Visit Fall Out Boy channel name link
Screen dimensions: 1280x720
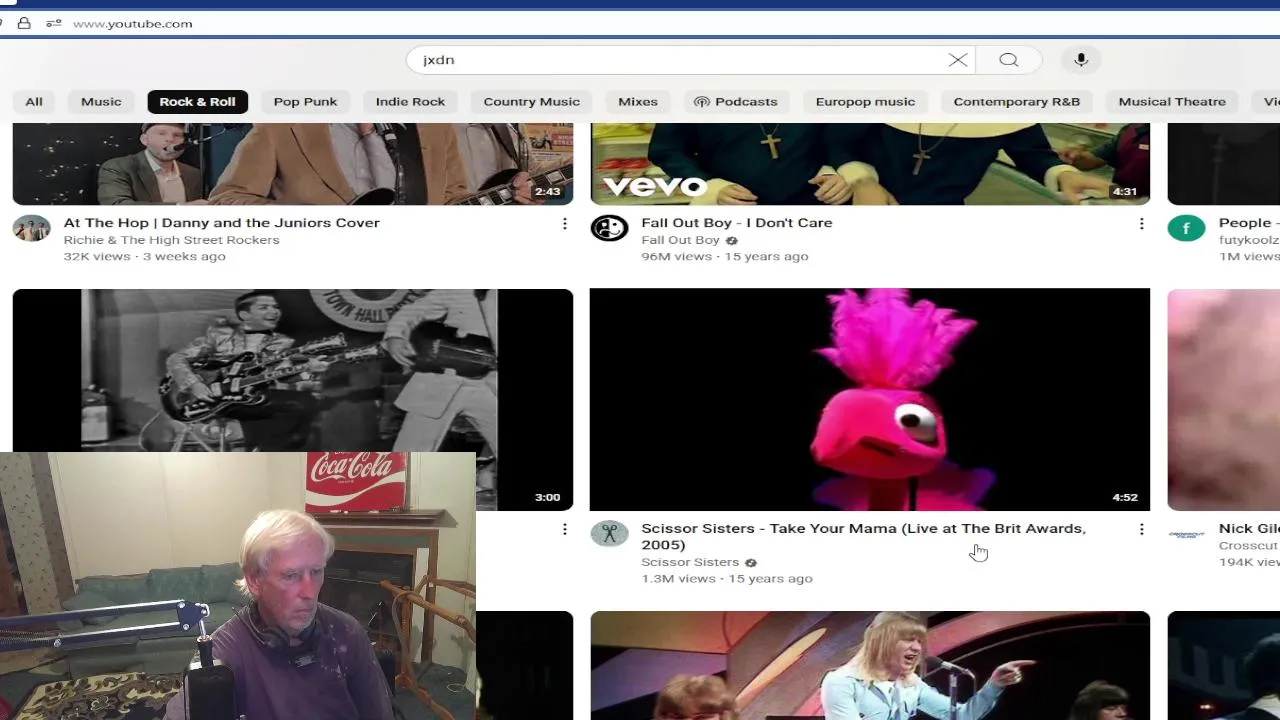click(x=680, y=240)
